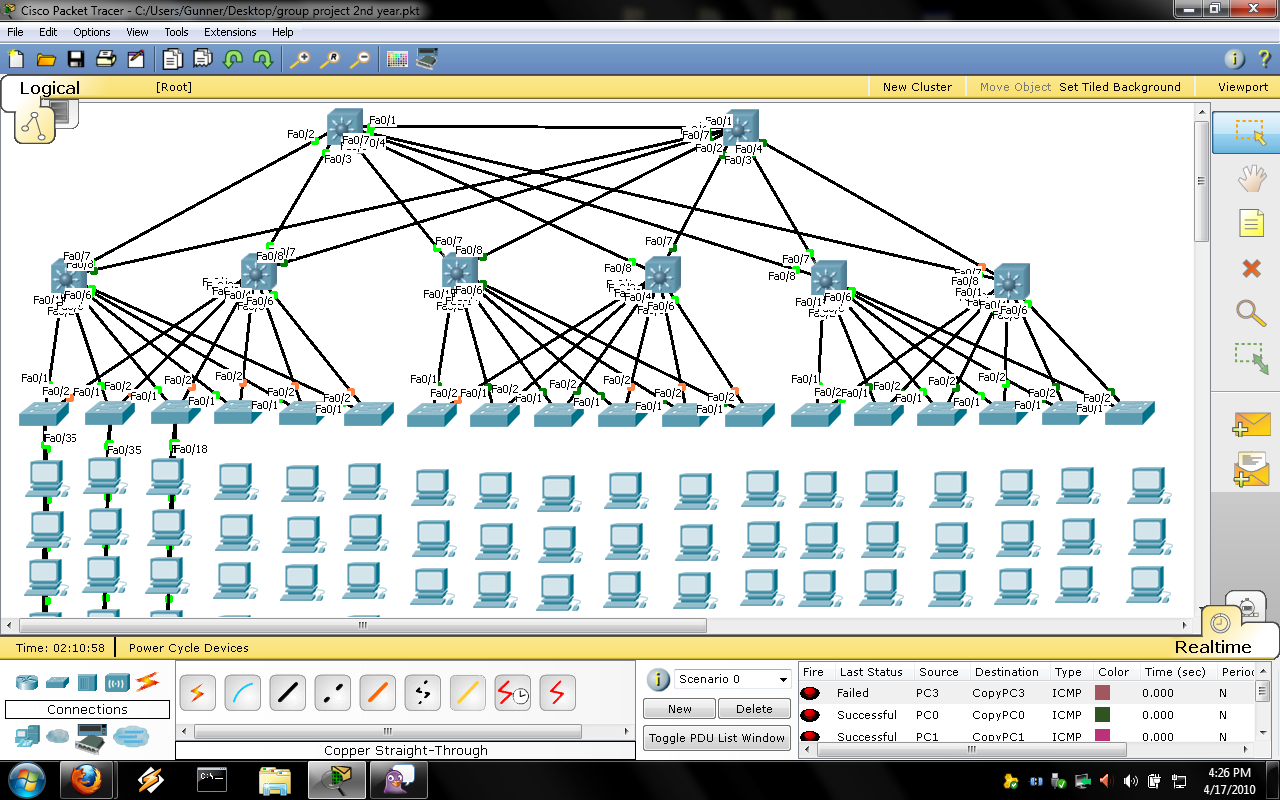1280x800 pixels.
Task: Activate the Inspect magnifier tool
Action: pyautogui.click(x=1251, y=313)
